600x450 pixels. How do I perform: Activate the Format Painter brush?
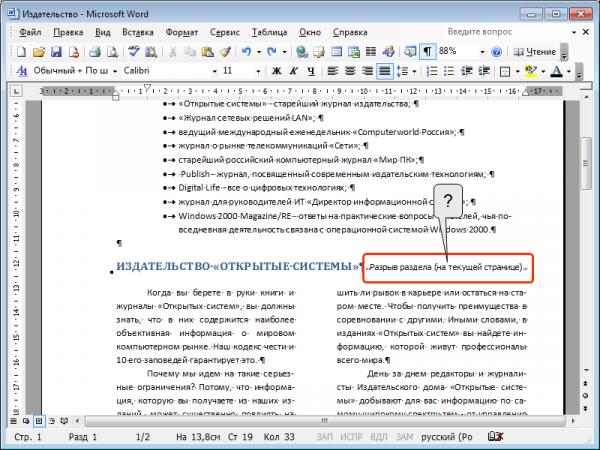pyautogui.click(x=225, y=51)
